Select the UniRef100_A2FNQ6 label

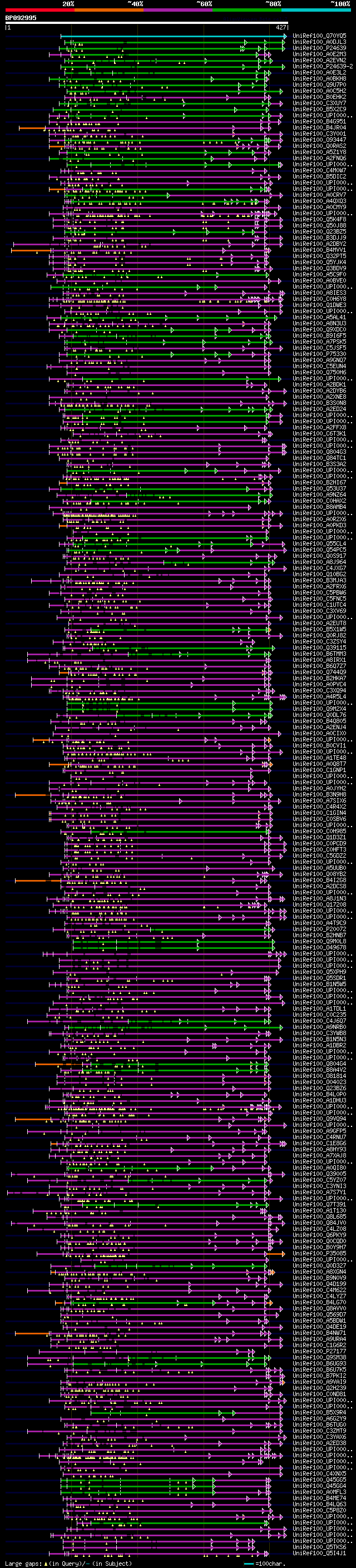pyautogui.click(x=319, y=159)
